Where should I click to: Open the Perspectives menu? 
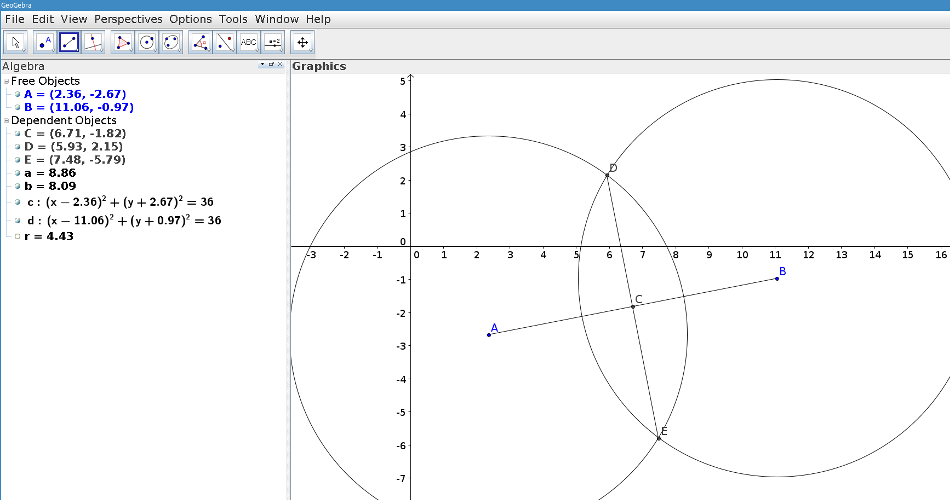(128, 19)
